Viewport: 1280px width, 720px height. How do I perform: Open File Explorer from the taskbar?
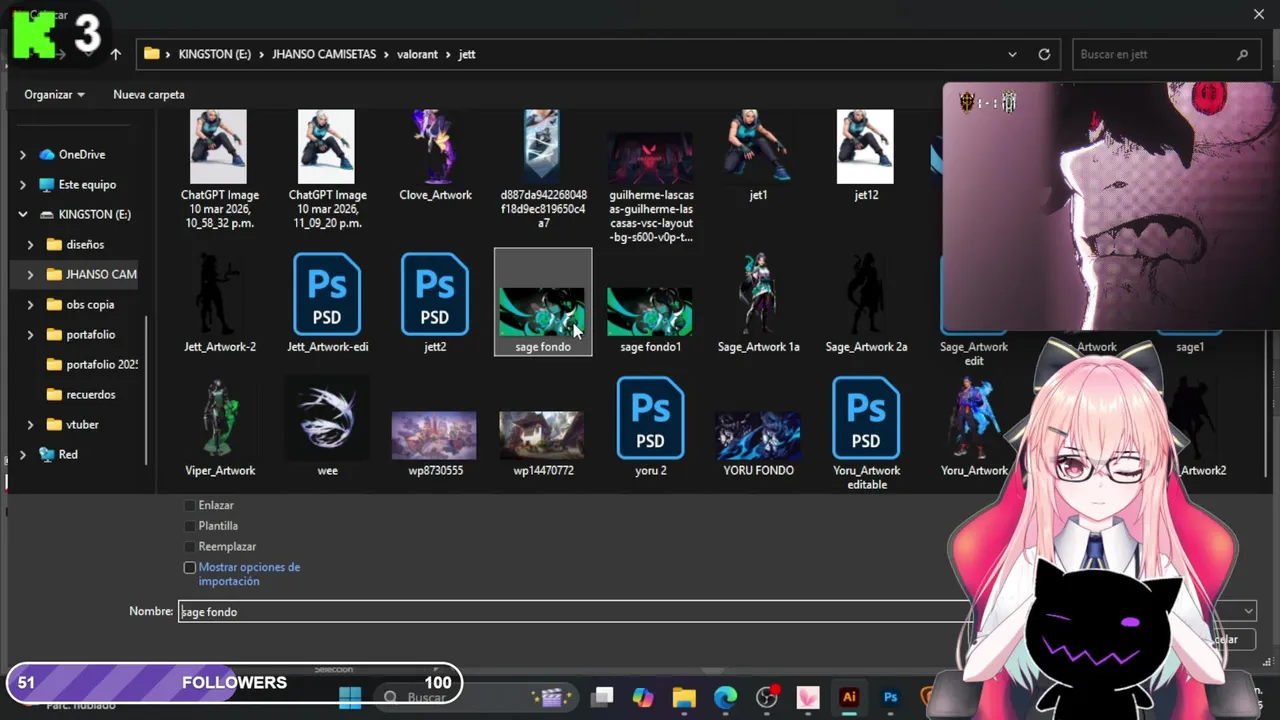click(684, 697)
